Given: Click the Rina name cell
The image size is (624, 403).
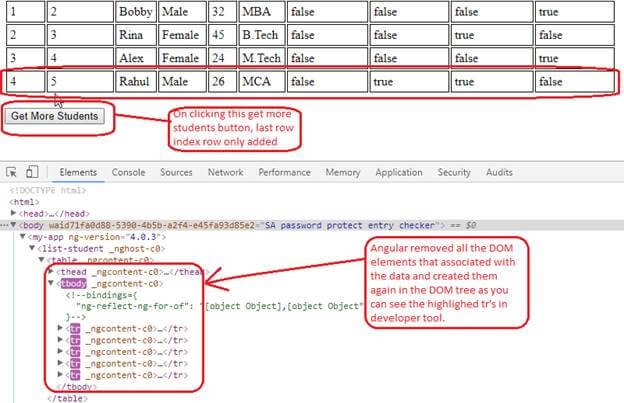Looking at the screenshot, I should tap(135, 35).
